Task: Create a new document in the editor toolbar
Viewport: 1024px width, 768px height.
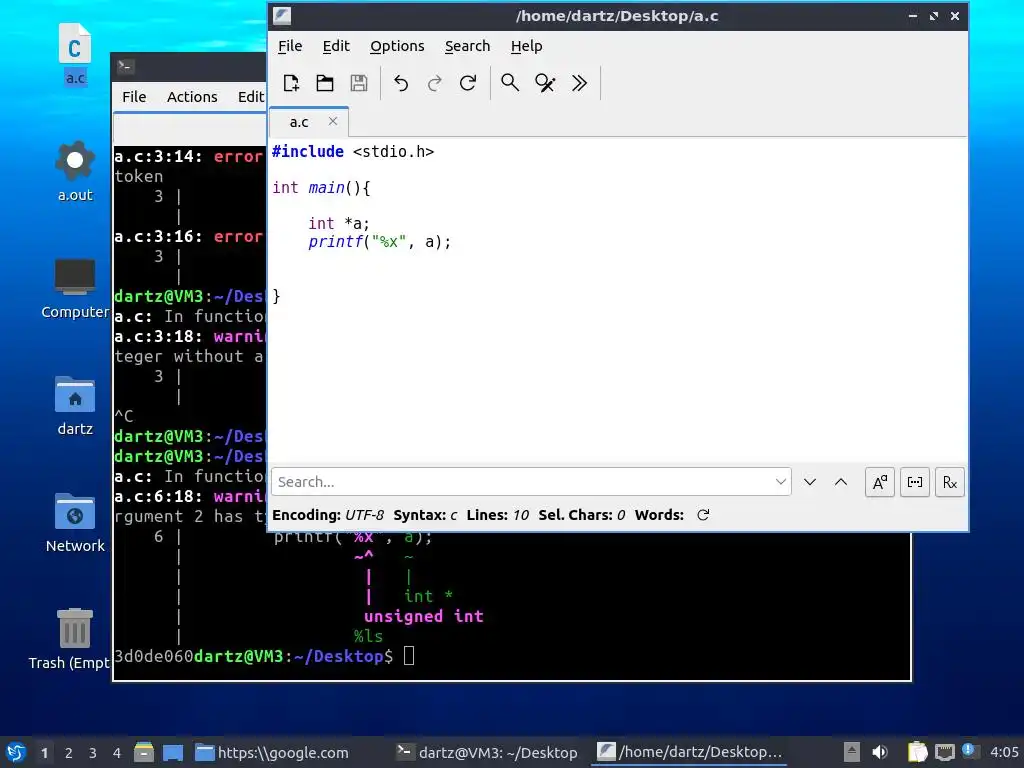Action: (x=291, y=83)
